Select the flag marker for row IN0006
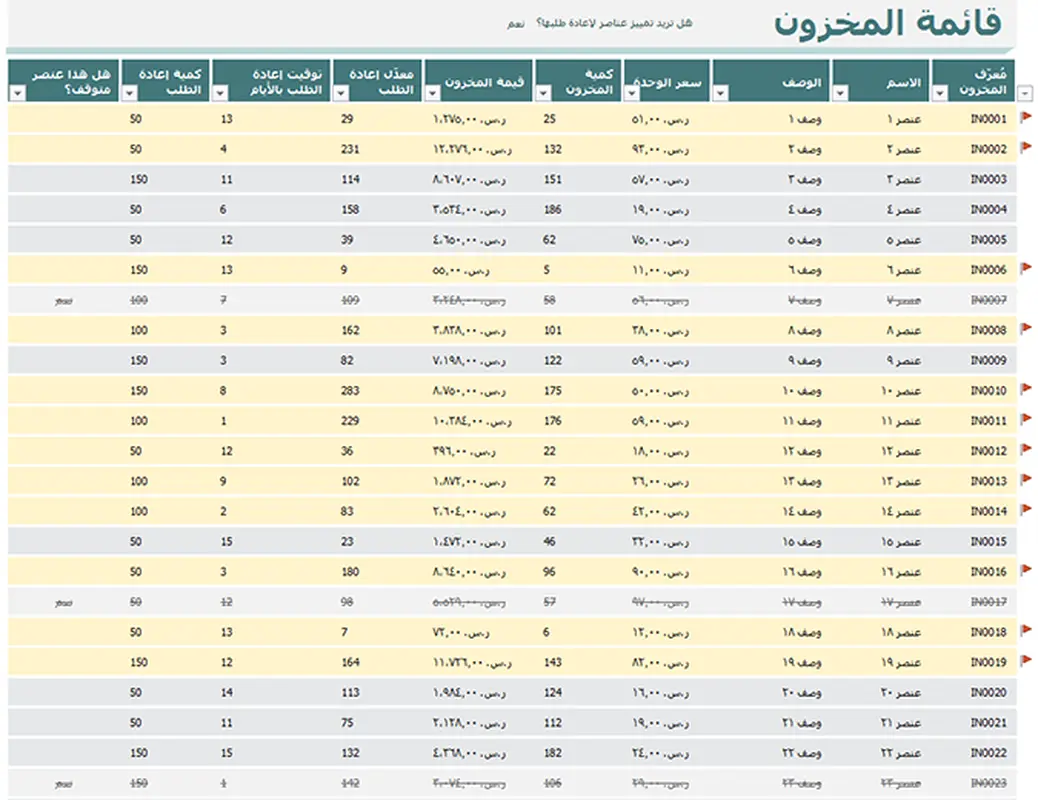1038x800 pixels. (x=1025, y=268)
